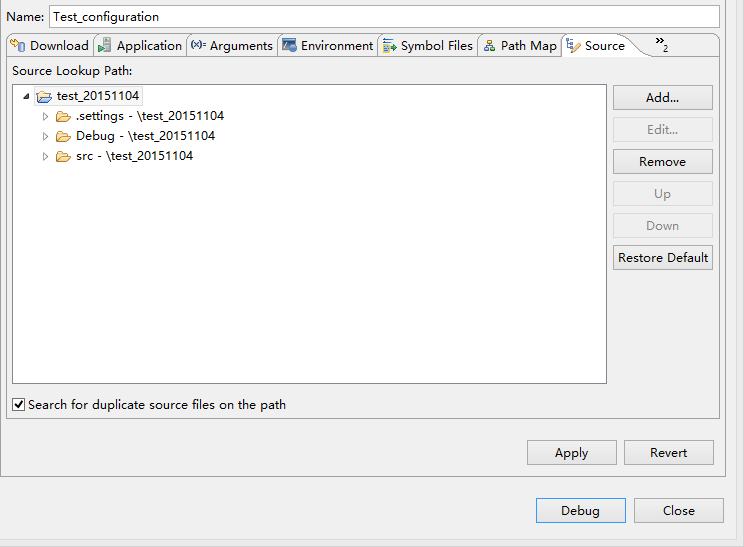Click the Download tab icon
This screenshot has height=547, width=744.
pos(18,45)
